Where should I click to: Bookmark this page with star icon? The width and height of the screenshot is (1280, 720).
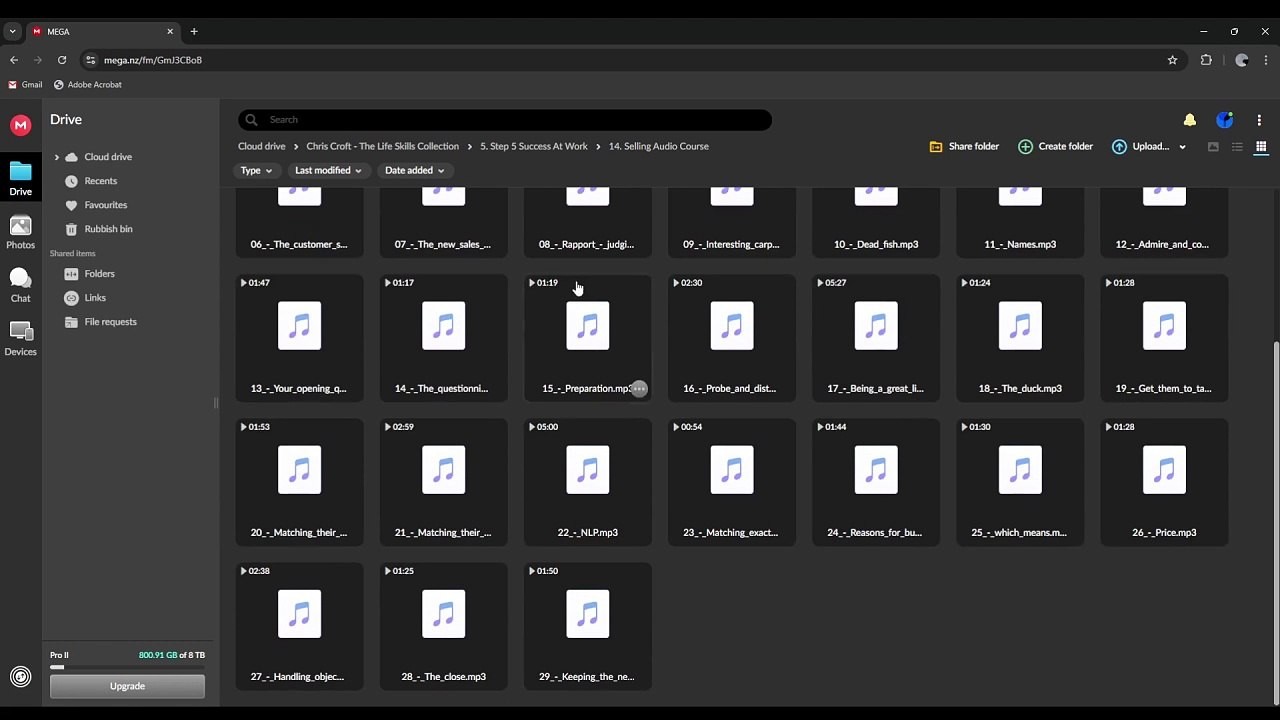click(x=1172, y=60)
